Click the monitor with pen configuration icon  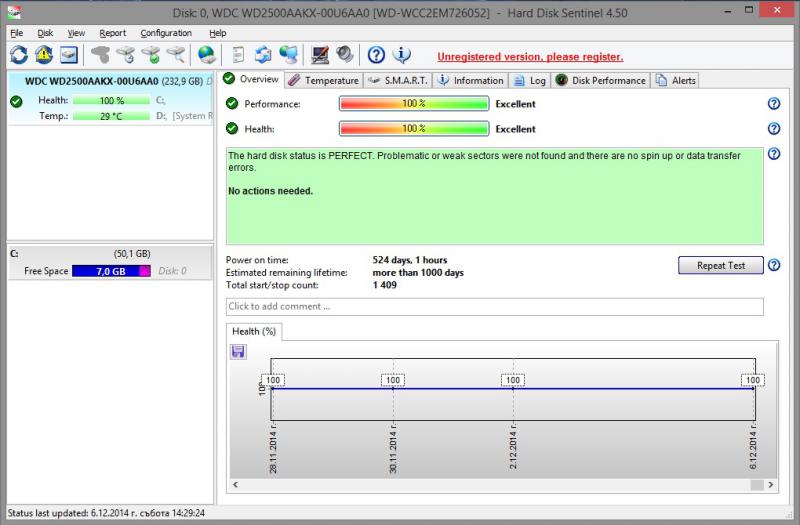320,55
